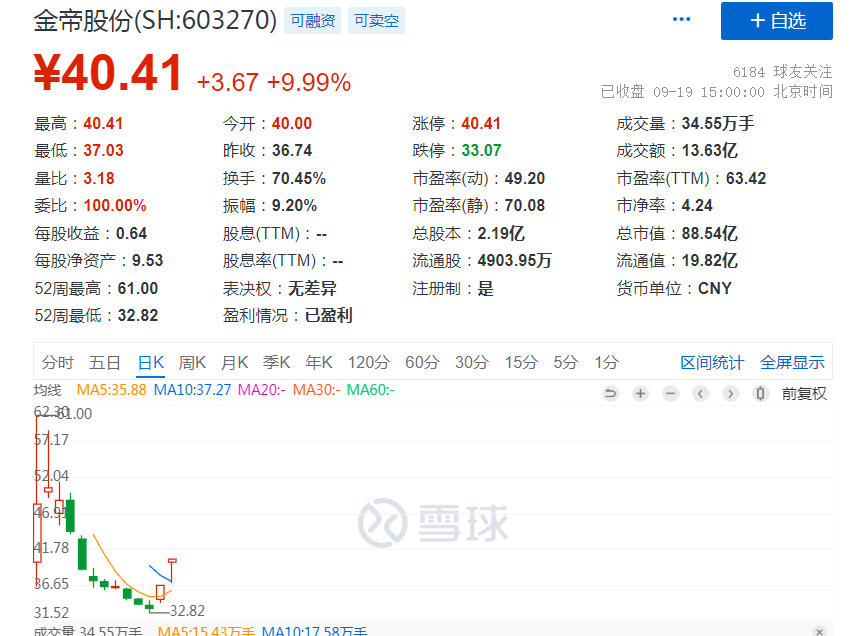Open the 前复权 adjustment dropdown

804,394
